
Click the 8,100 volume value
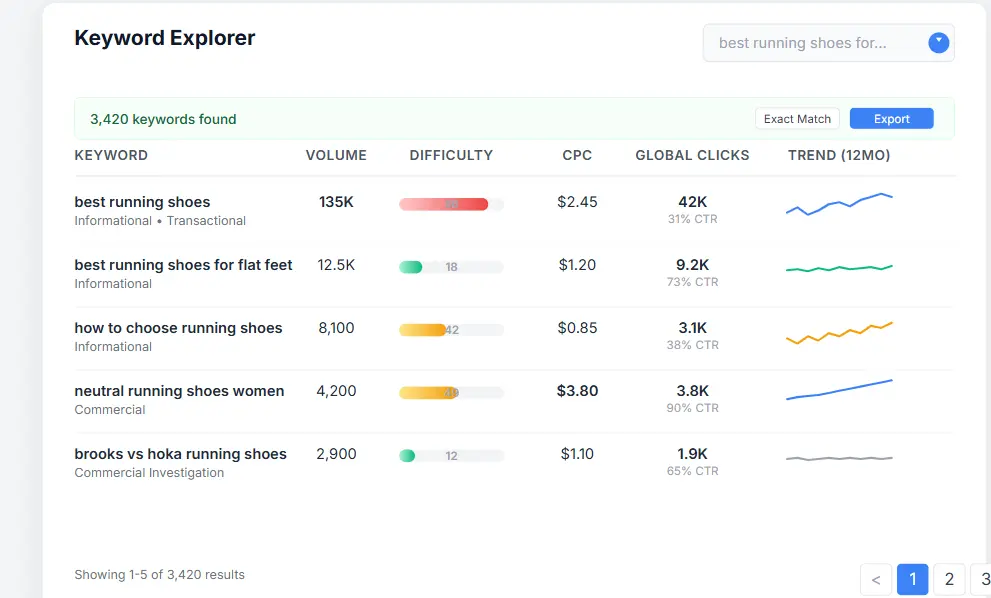pos(336,328)
